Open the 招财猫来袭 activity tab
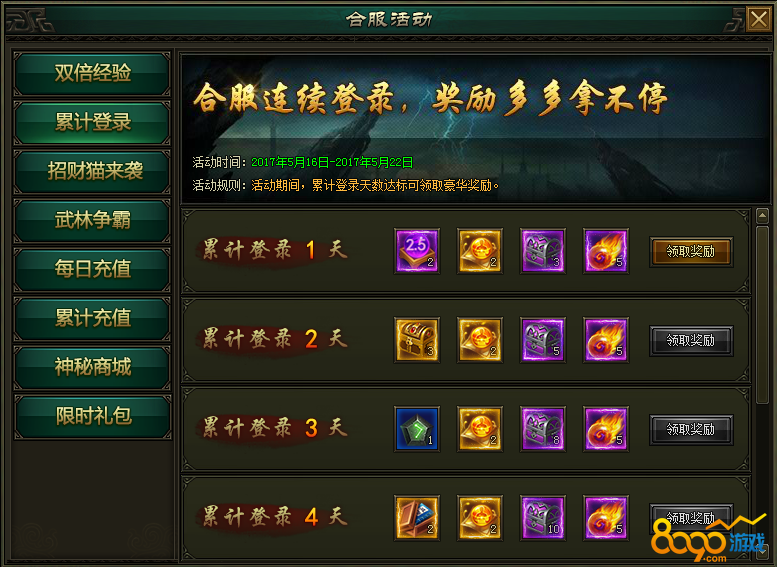Image resolution: width=777 pixels, height=567 pixels. point(93,171)
